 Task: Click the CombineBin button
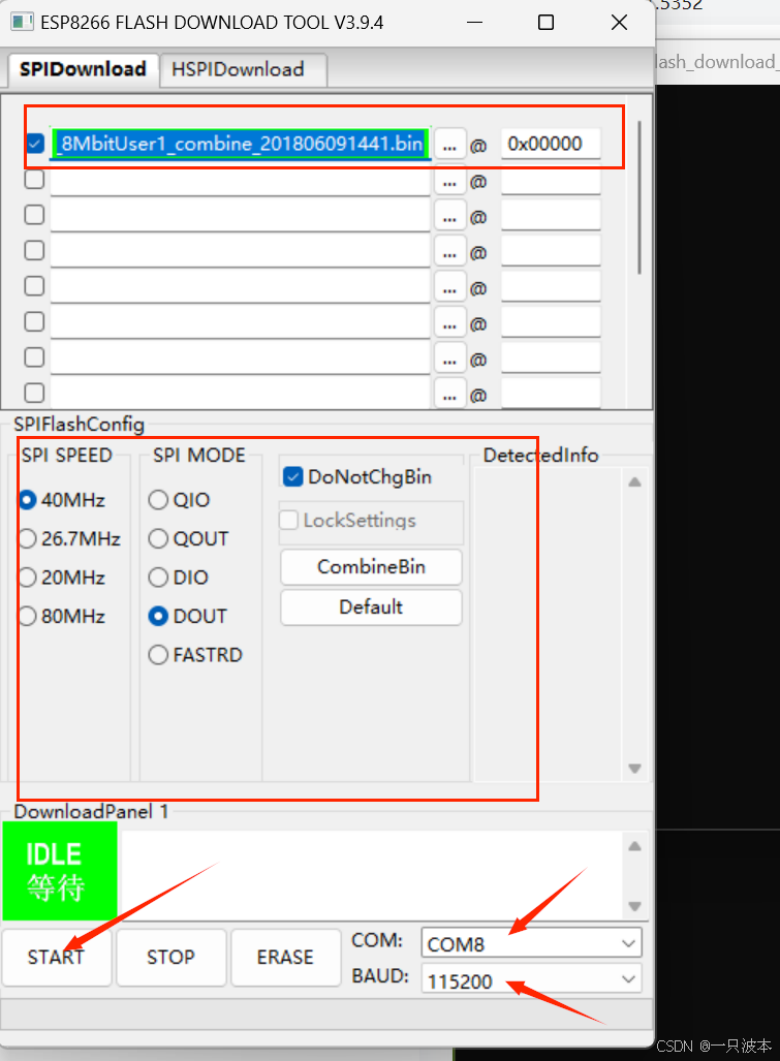click(x=371, y=566)
